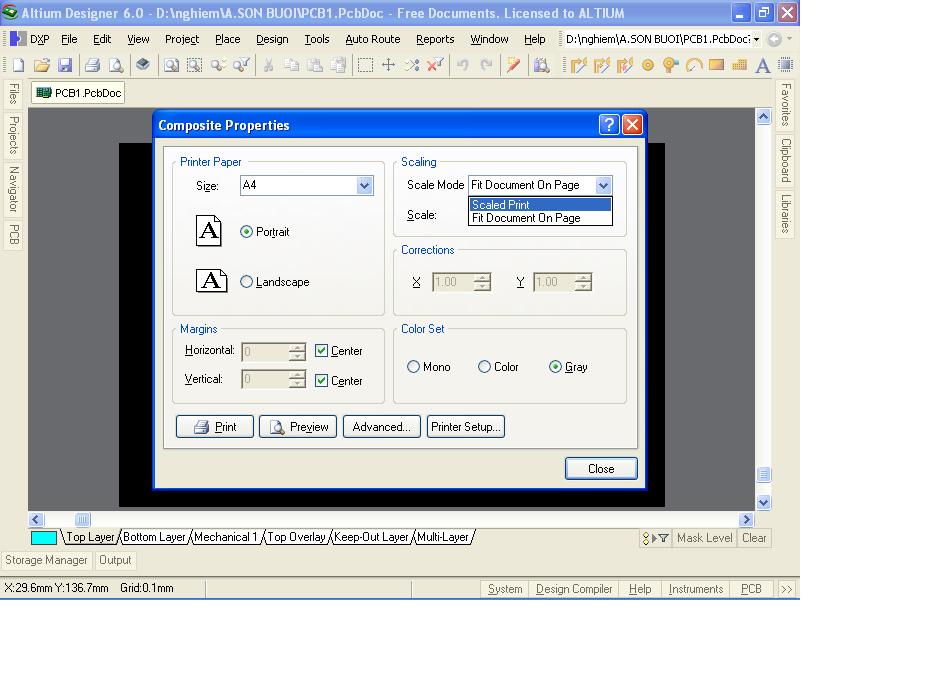Click the New document toolbar icon
Image resolution: width=950 pixels, height=690 pixels.
(18, 65)
